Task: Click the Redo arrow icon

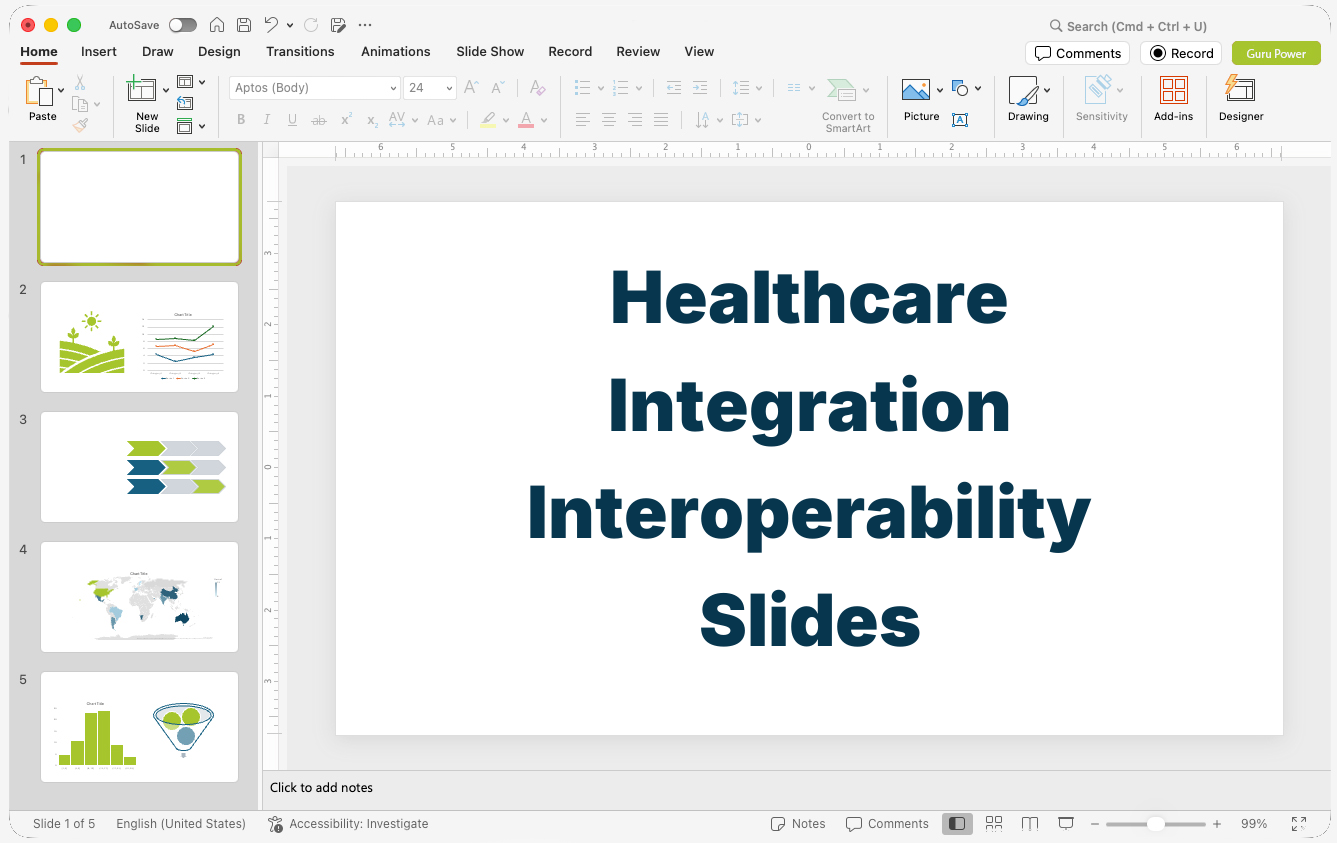Action: [x=311, y=25]
